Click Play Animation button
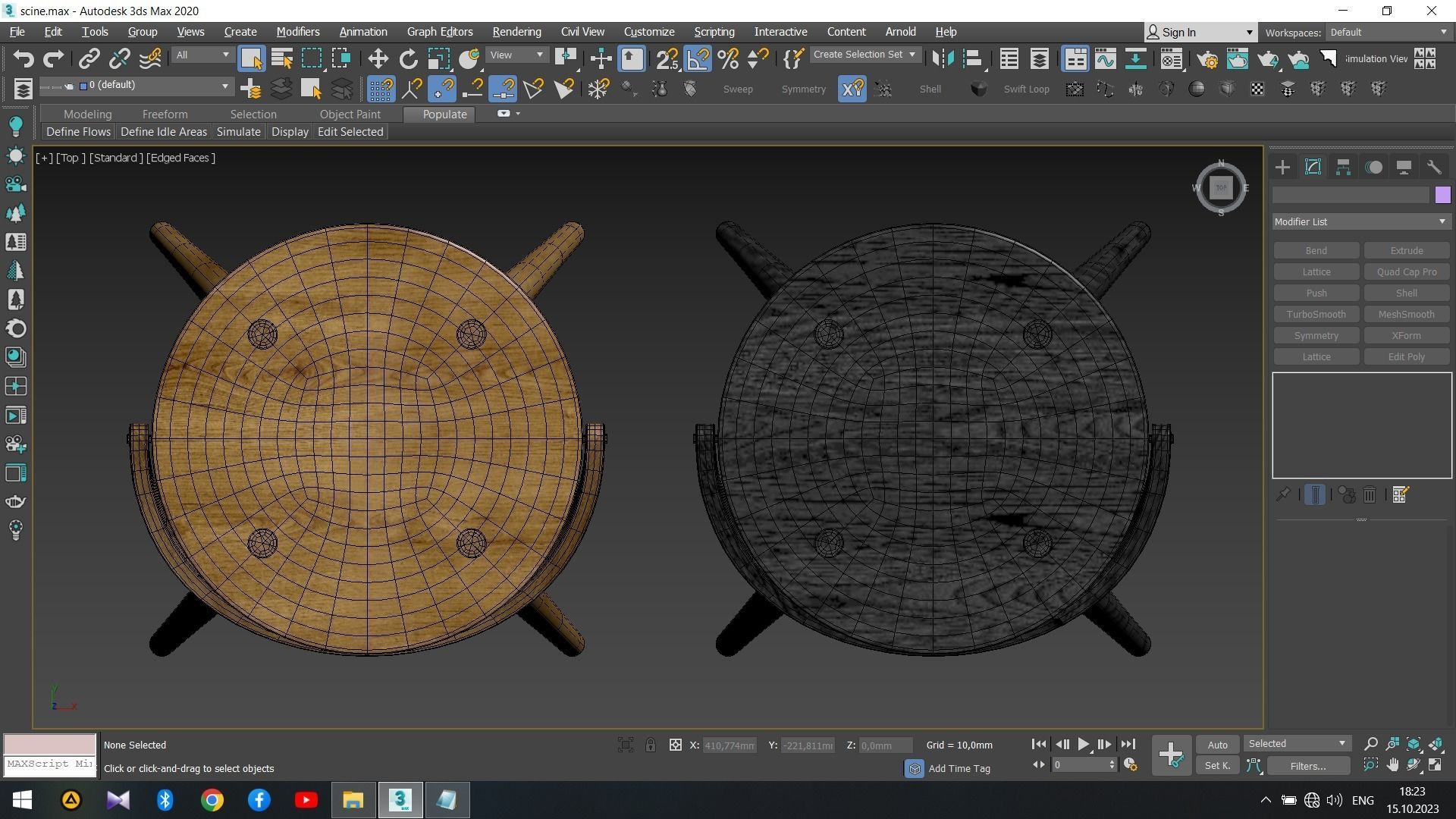The width and height of the screenshot is (1456, 819). (1083, 745)
